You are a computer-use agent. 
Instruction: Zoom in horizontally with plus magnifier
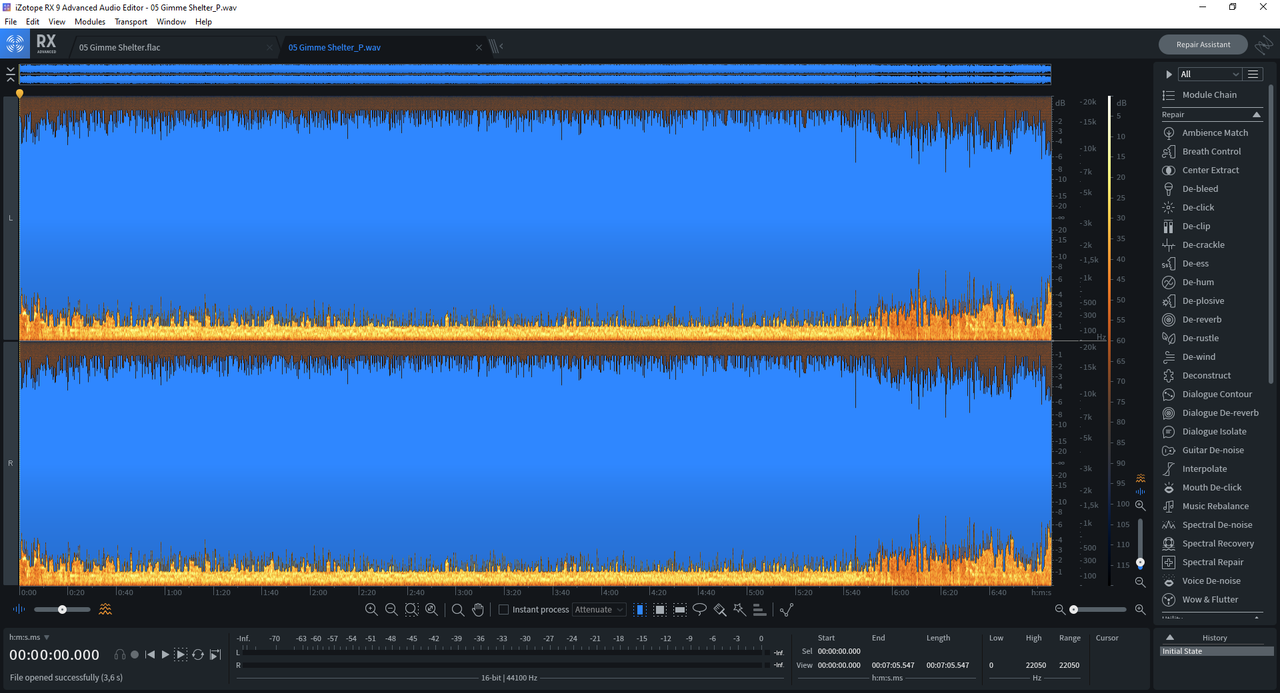coord(371,609)
